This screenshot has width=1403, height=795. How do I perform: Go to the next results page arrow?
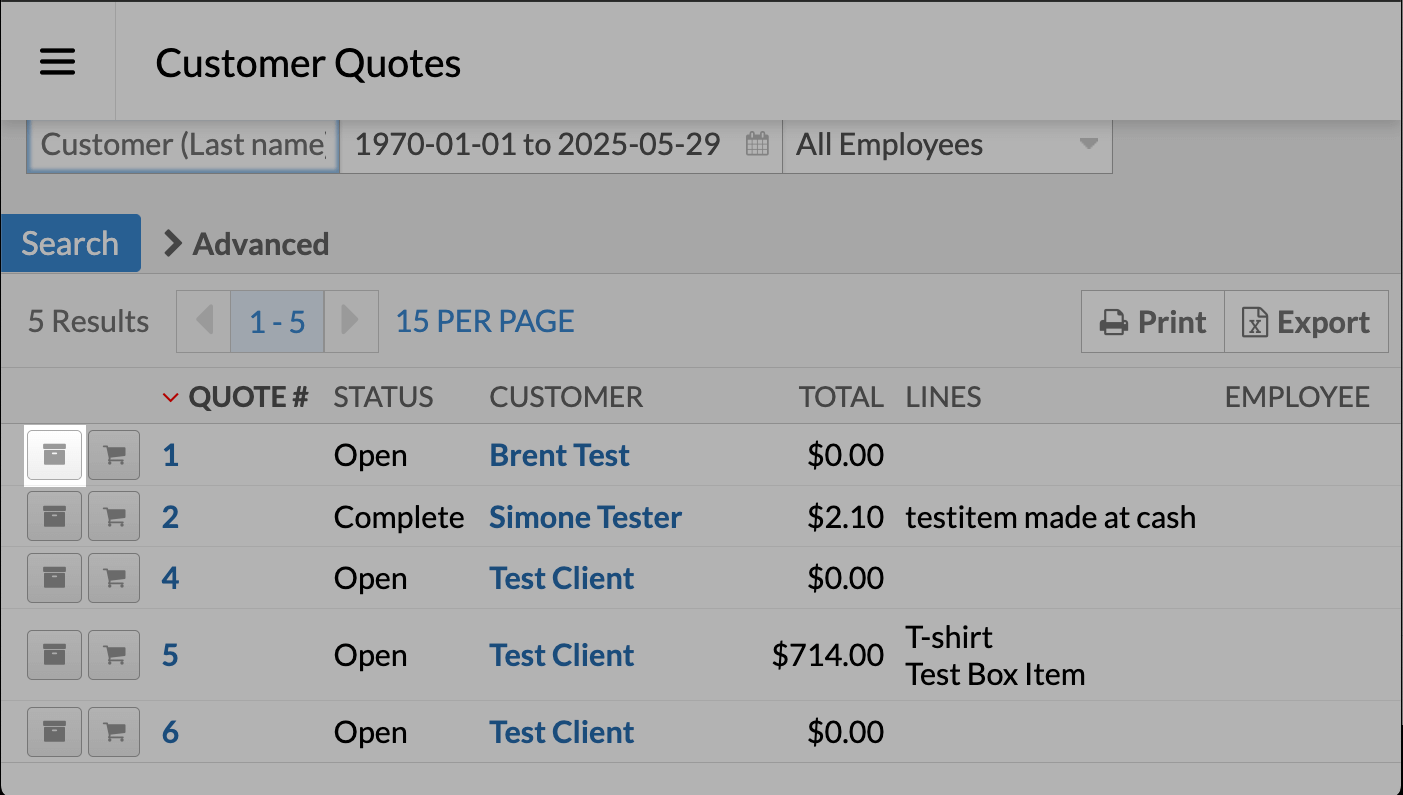[x=350, y=321]
